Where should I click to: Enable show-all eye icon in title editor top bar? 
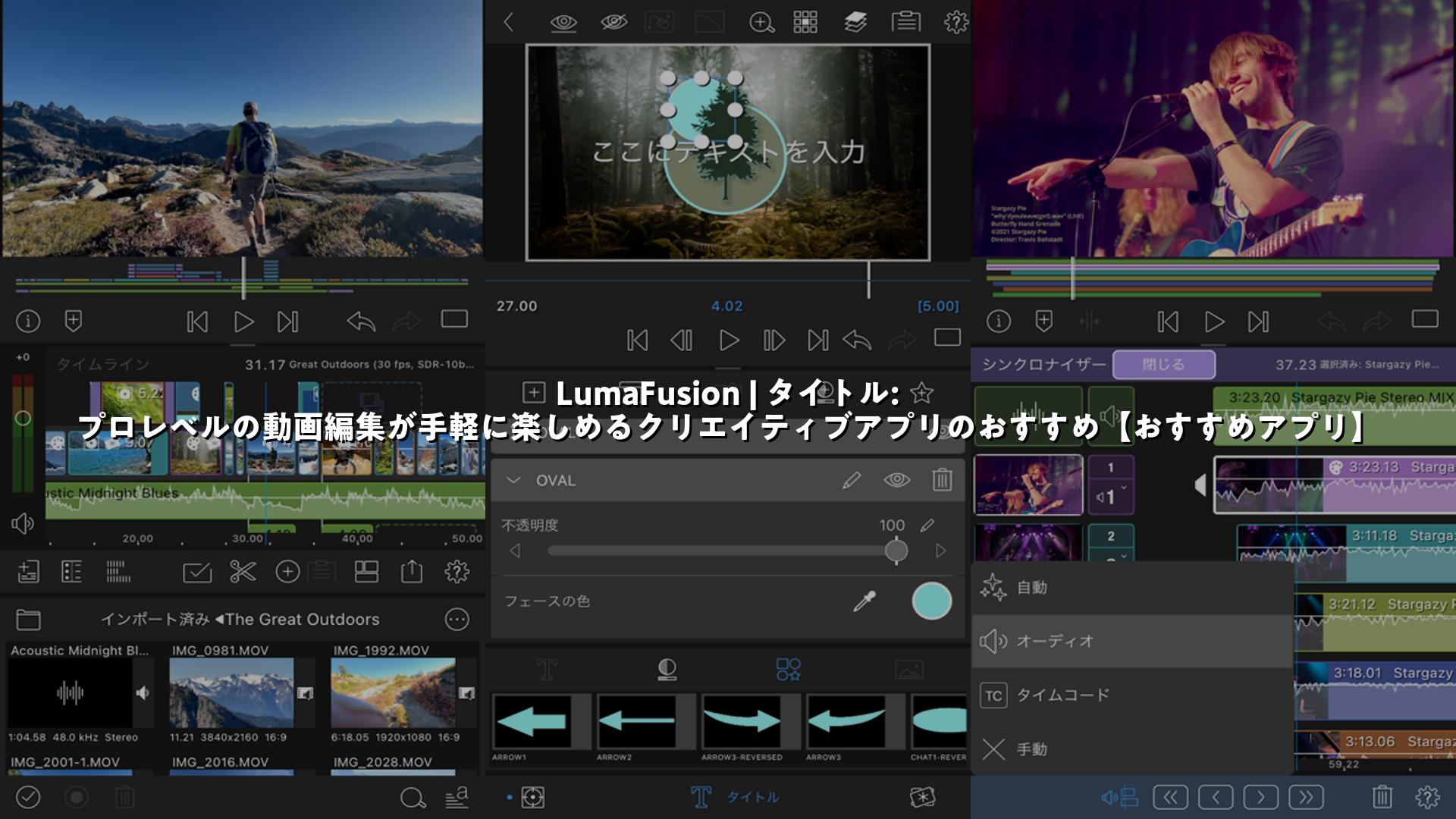click(563, 23)
